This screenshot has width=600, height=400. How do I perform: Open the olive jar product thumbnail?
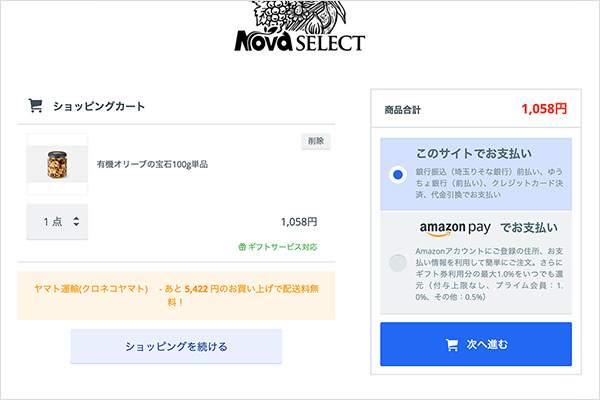point(50,163)
